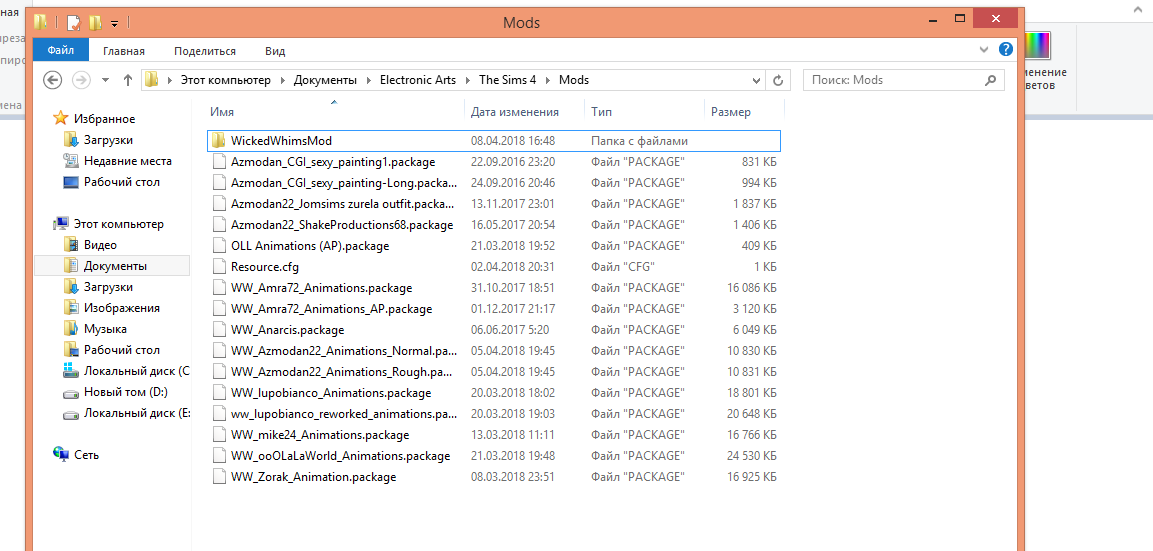Expand the ribbon with the chevron
The height and width of the screenshot is (551, 1153).
tap(985, 50)
